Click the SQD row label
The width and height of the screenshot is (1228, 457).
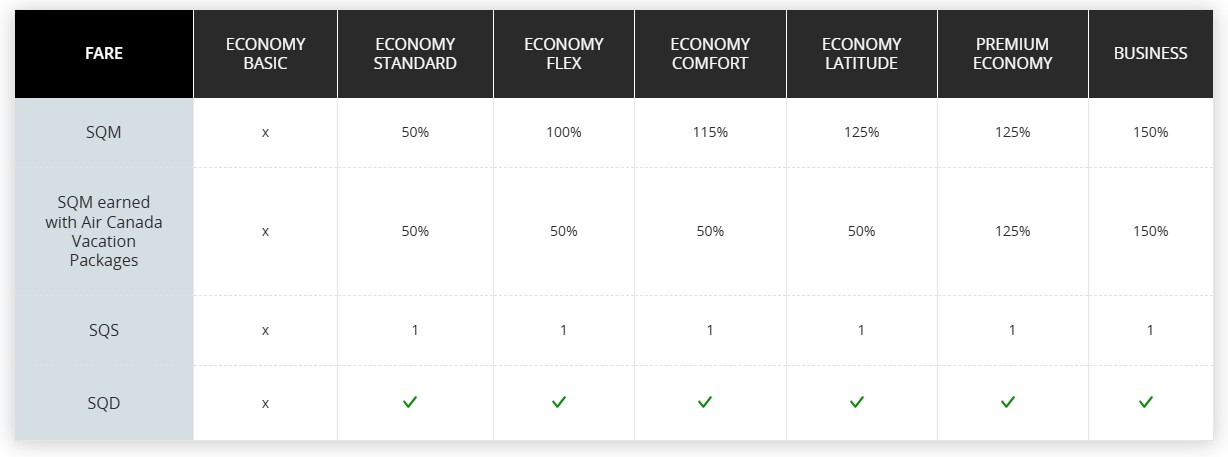tap(104, 403)
